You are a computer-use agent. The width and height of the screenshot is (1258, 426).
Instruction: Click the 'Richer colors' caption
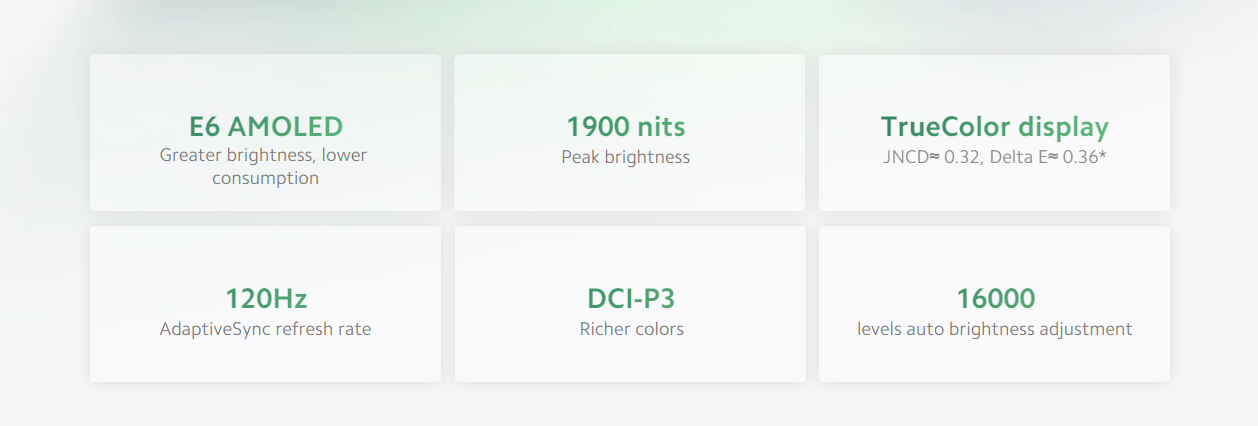[630, 329]
